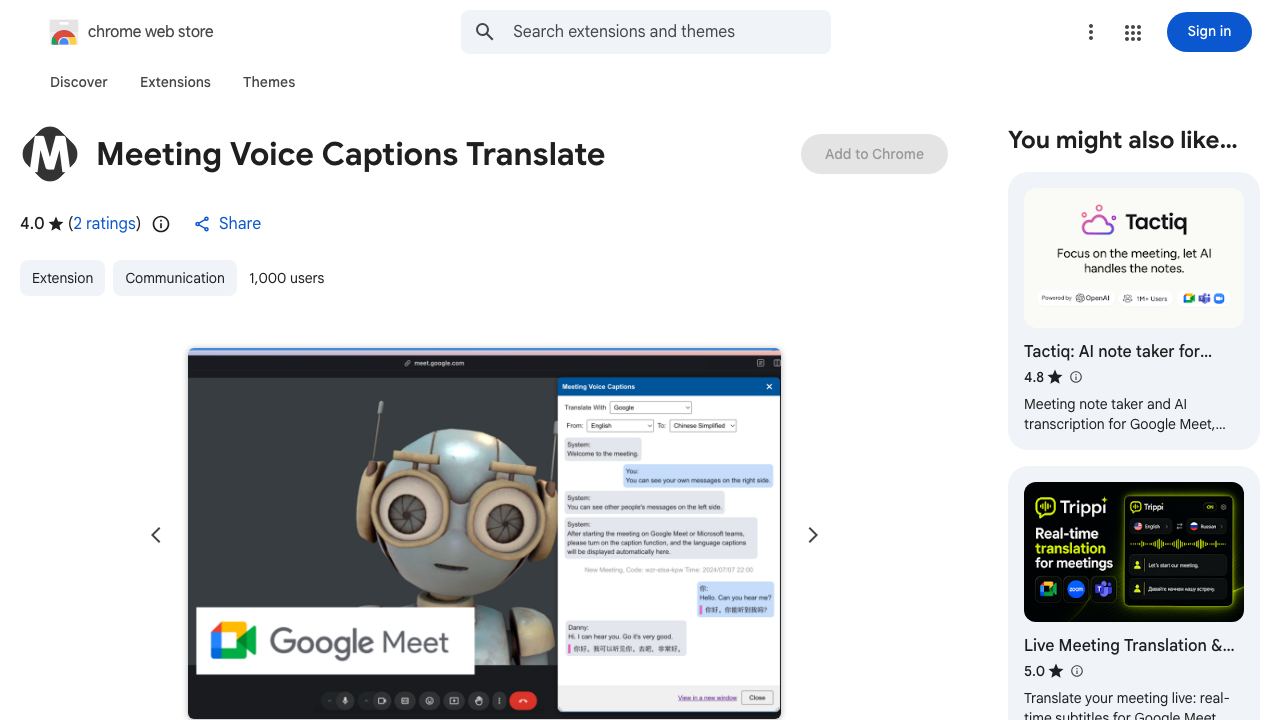Click the Share icon

(202, 224)
